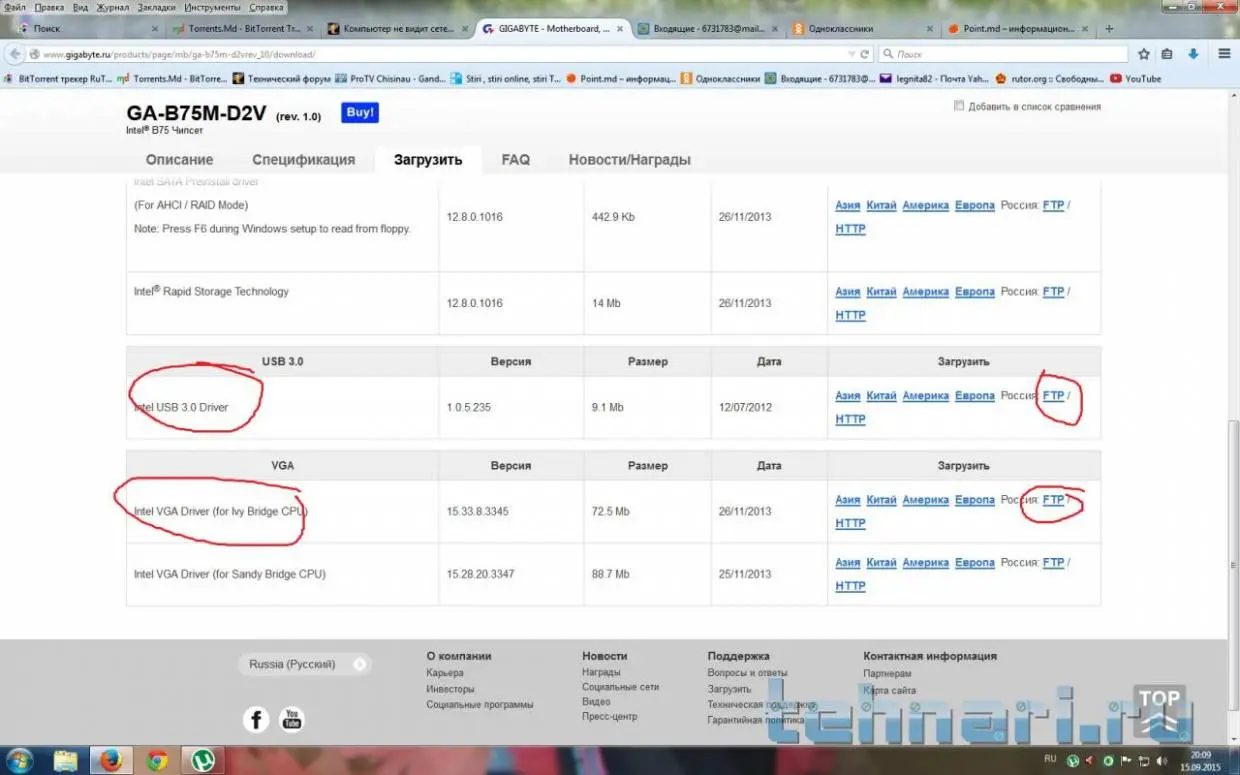The height and width of the screenshot is (775, 1240).
Task: Open the Инструменты menu
Action: pos(212,7)
